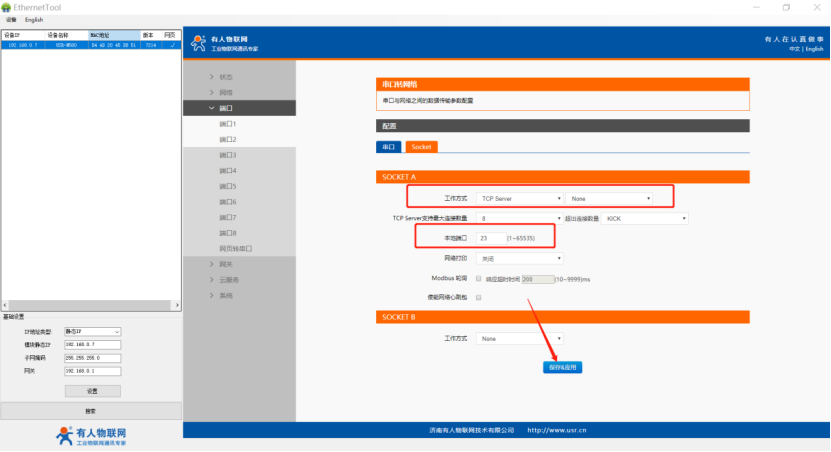Click the 设置 button under basic settings
Image resolution: width=831 pixels, height=452 pixels.
(x=92, y=391)
